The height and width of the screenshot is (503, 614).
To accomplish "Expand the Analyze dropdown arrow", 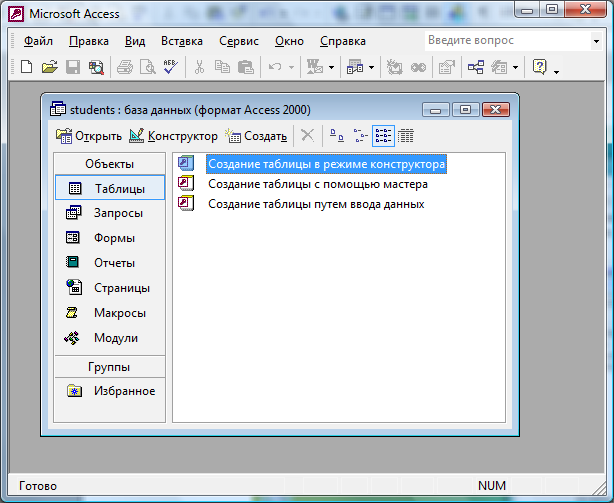I will [x=371, y=67].
